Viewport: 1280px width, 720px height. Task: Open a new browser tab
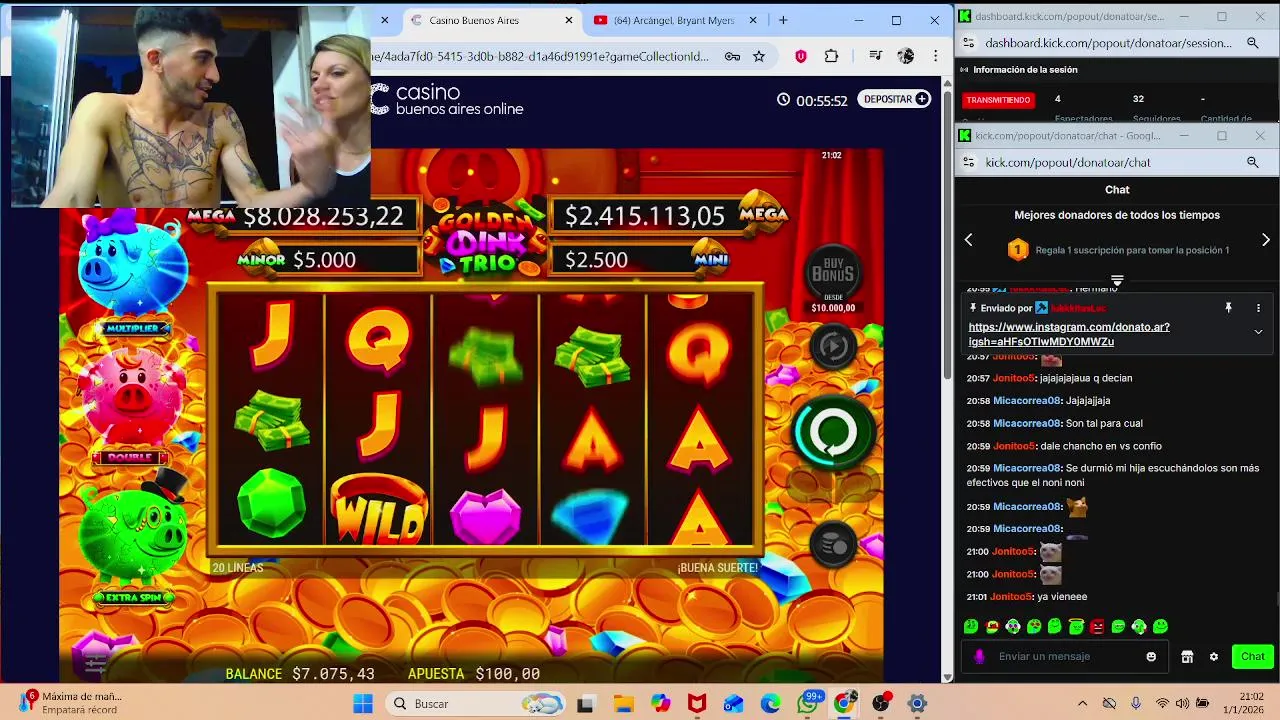(783, 20)
